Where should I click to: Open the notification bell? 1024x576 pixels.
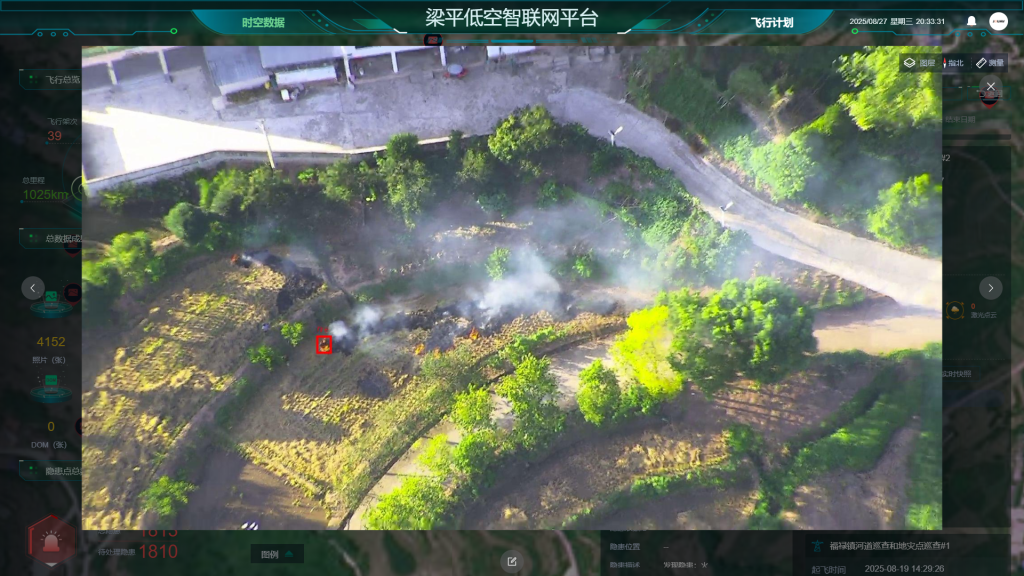[971, 21]
